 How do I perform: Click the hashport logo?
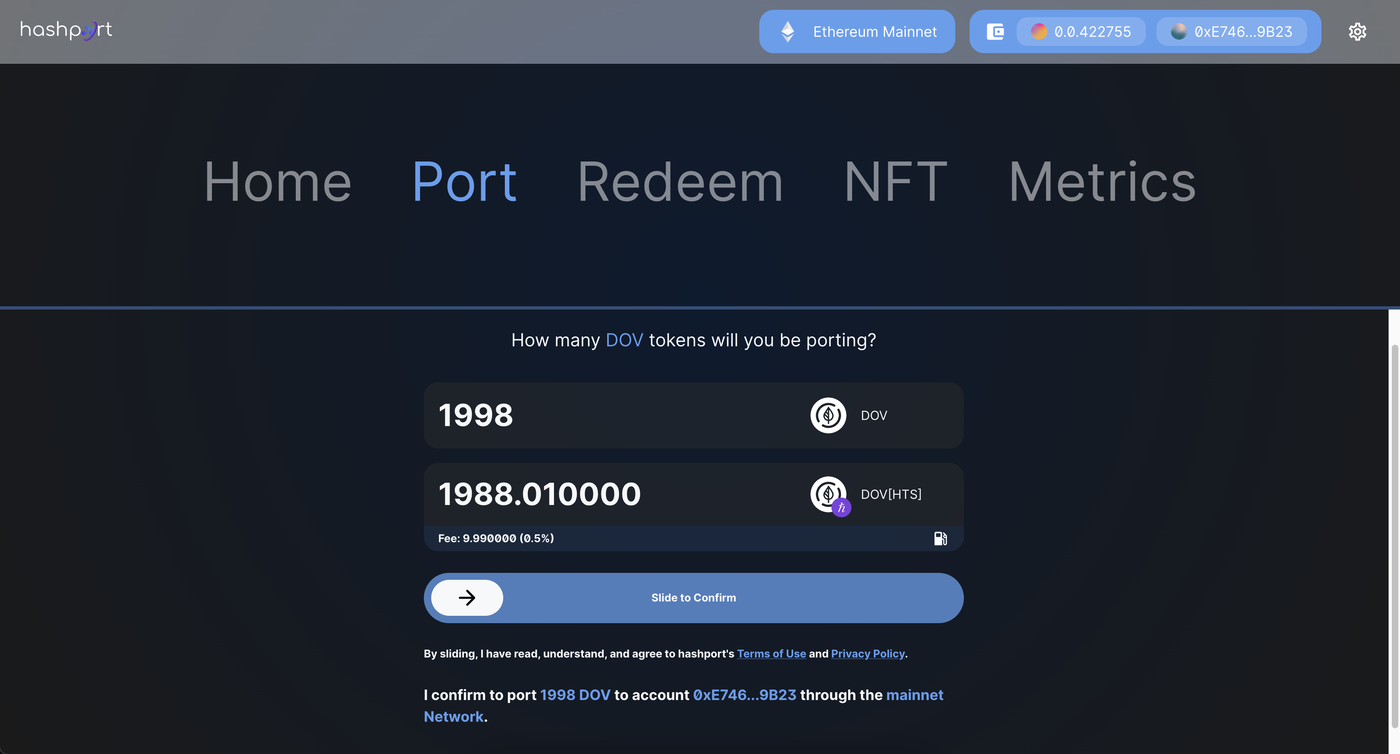pyautogui.click(x=66, y=30)
